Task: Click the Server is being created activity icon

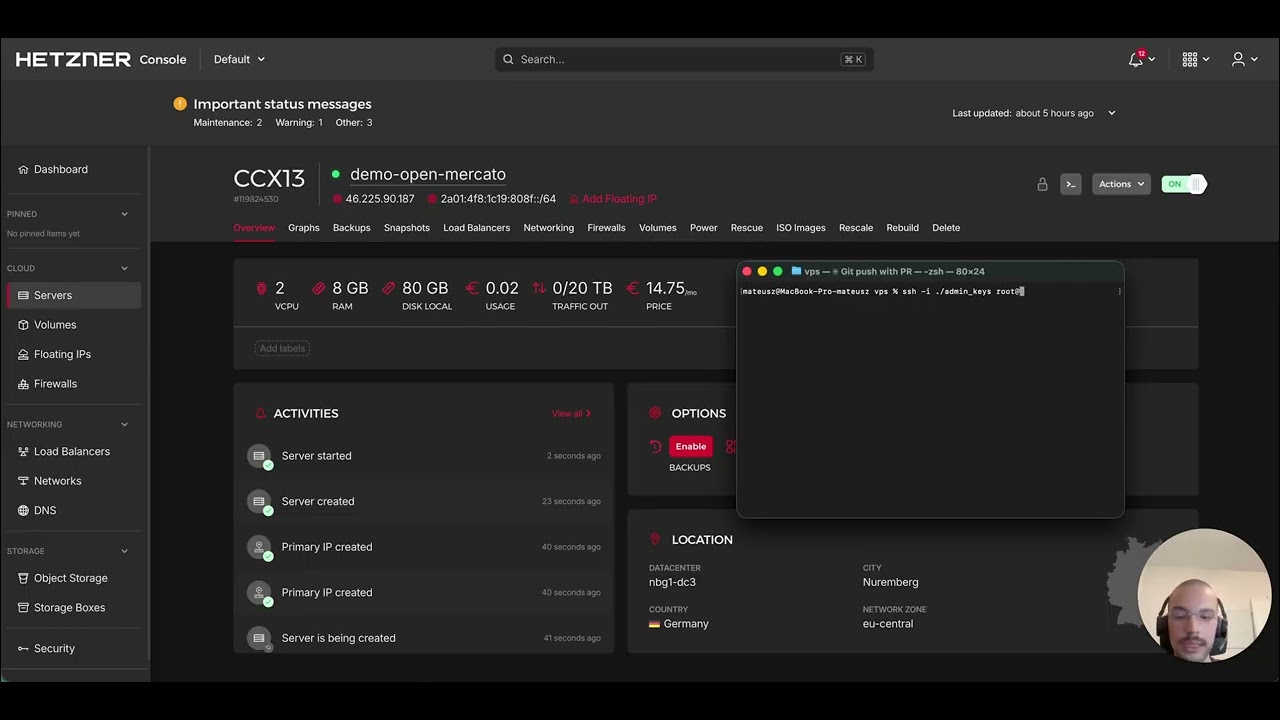Action: (259, 638)
